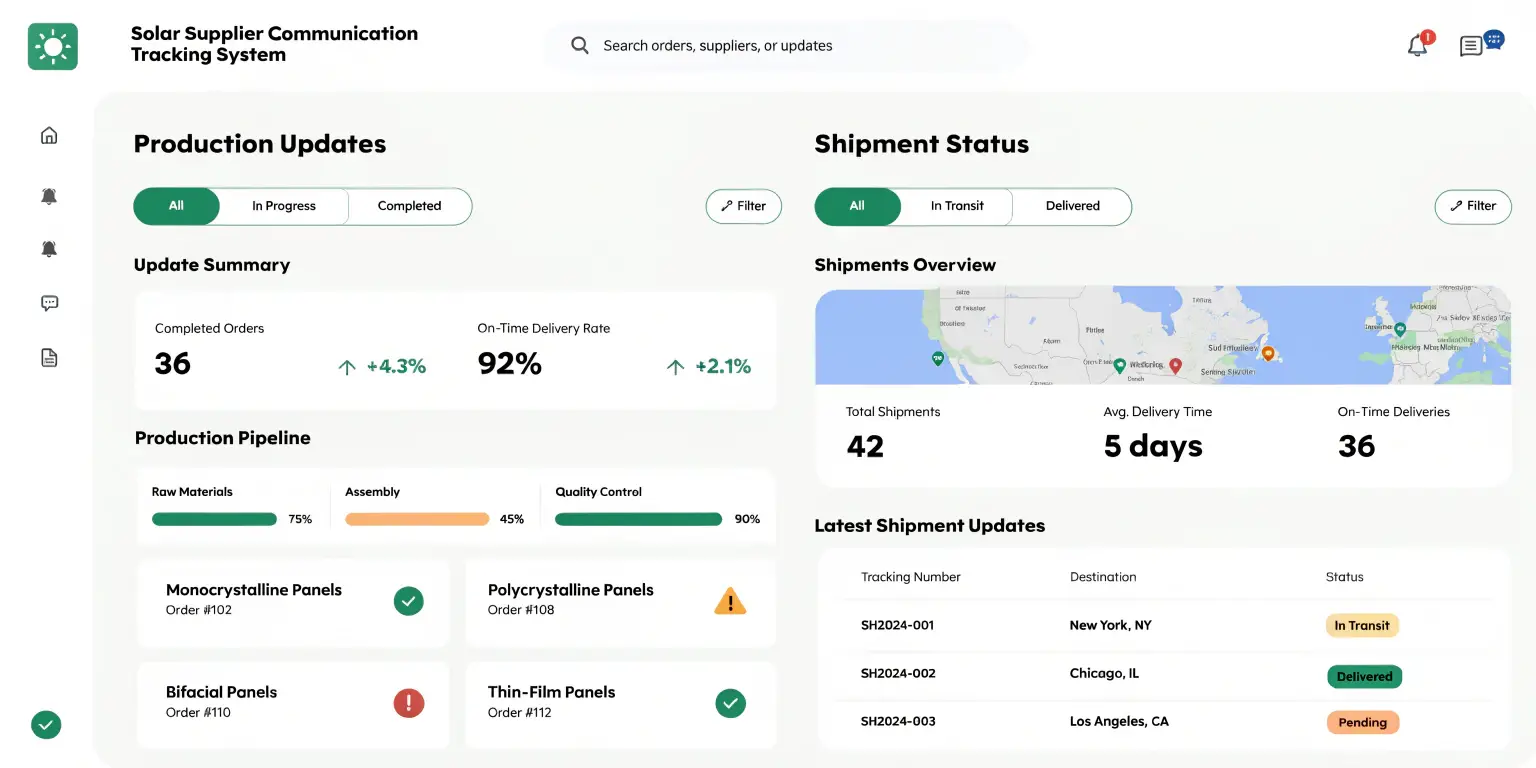Click the solar sun logo icon
The height and width of the screenshot is (768, 1536).
tap(52, 46)
